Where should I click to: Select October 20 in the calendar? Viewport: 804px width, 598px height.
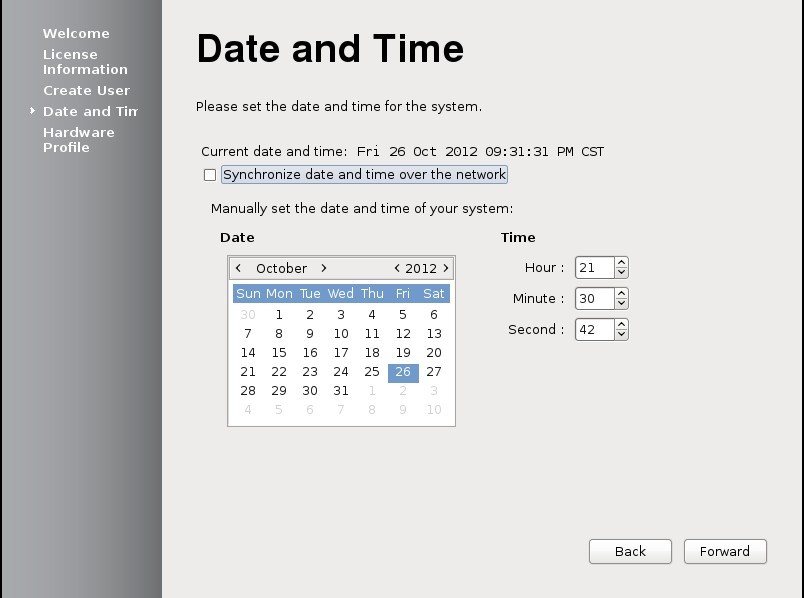[x=434, y=352]
